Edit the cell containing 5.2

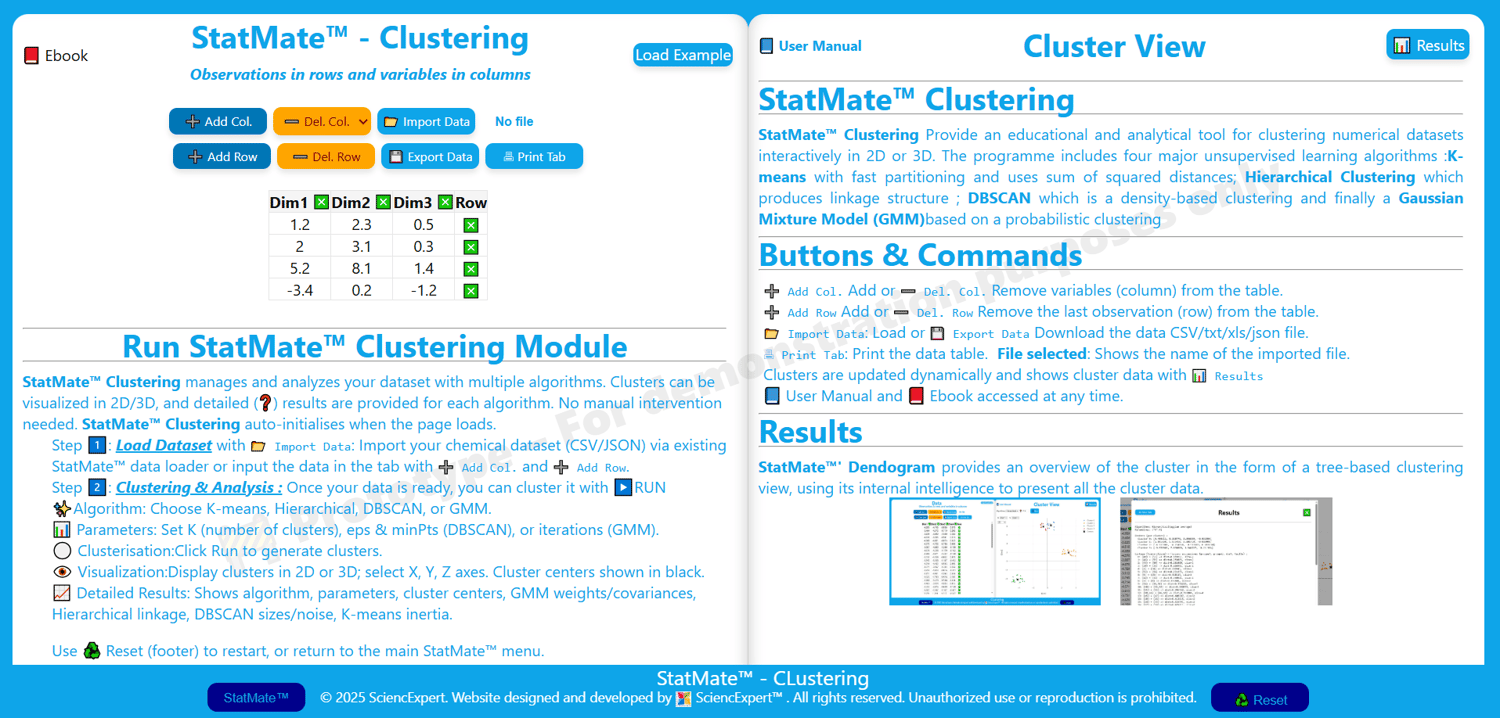(x=299, y=269)
